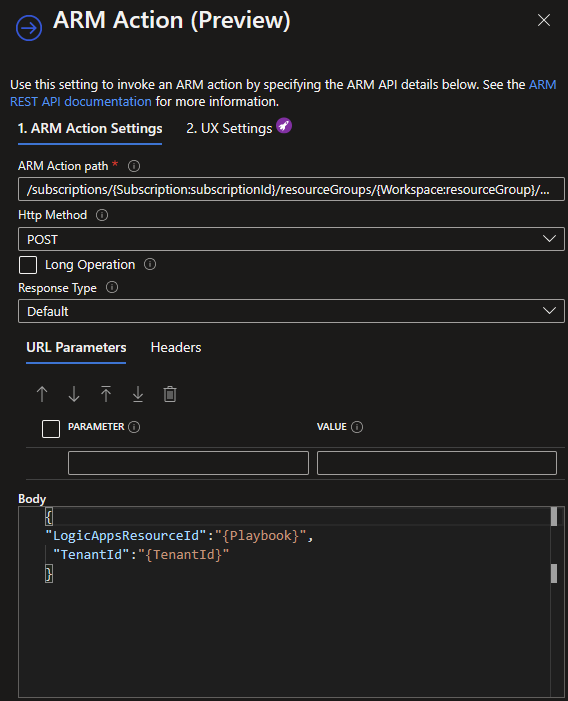Move parameter up with arrow icon
Viewport: 568px width, 701px height.
point(42,394)
